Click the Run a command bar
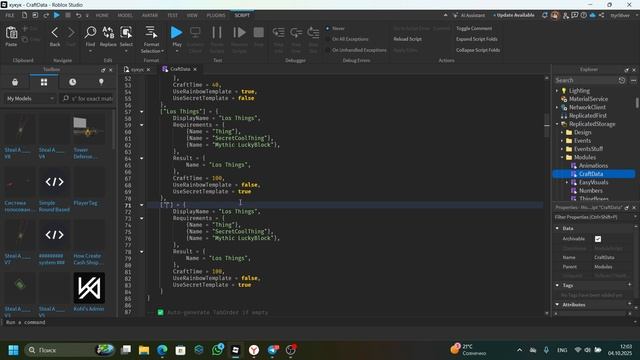 pos(318,322)
